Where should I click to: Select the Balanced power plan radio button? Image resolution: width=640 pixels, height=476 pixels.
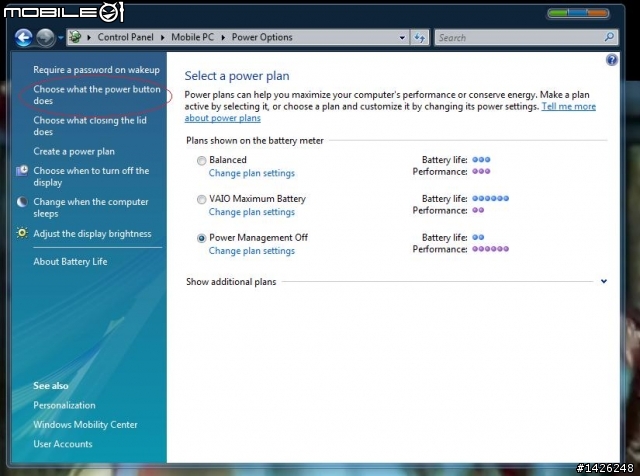pyautogui.click(x=201, y=160)
